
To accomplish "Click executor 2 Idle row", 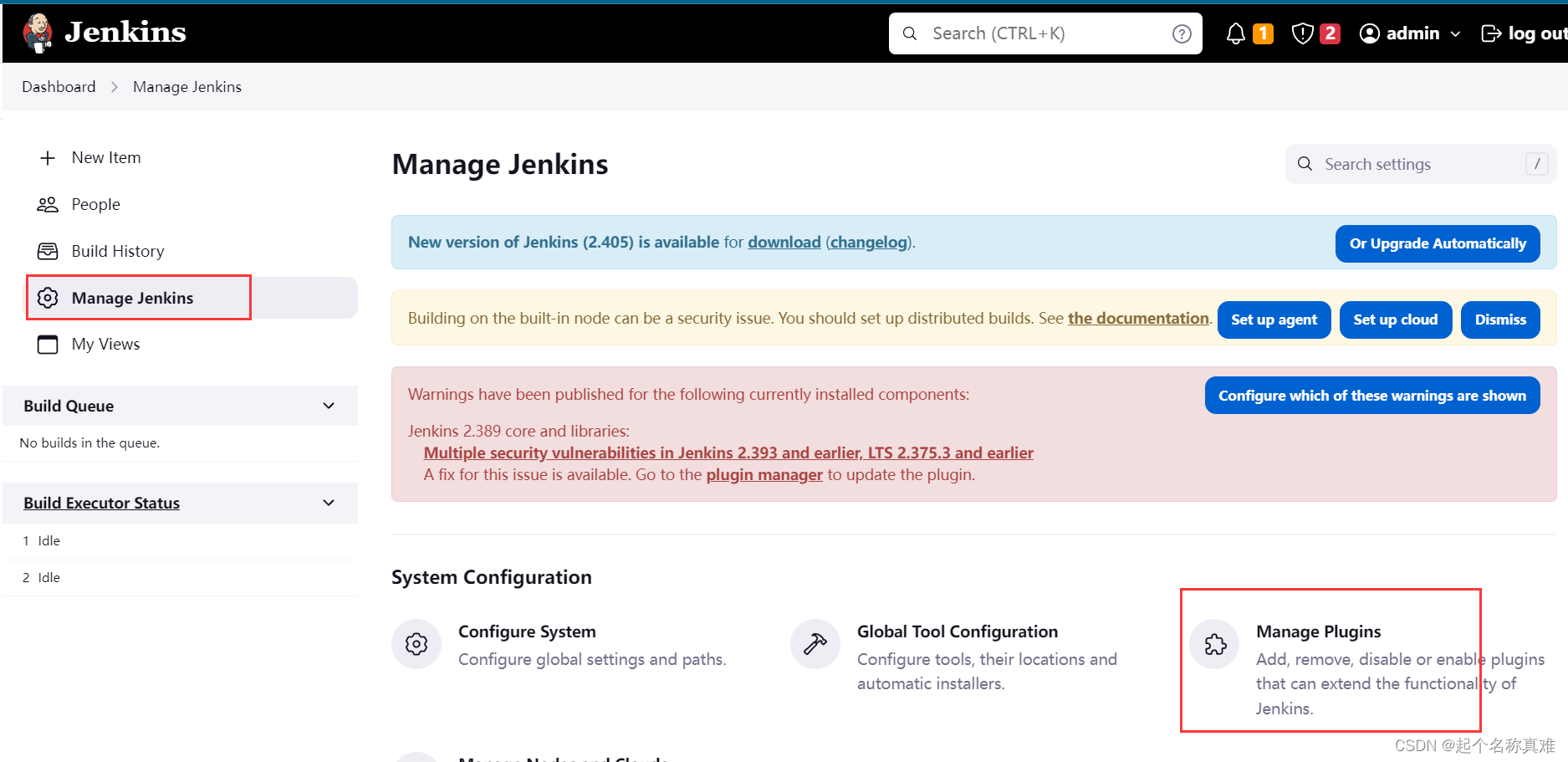I will coord(181,578).
